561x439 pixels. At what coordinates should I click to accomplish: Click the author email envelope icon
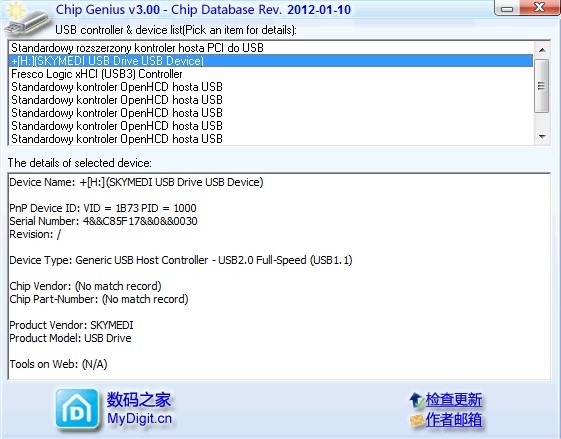click(416, 420)
